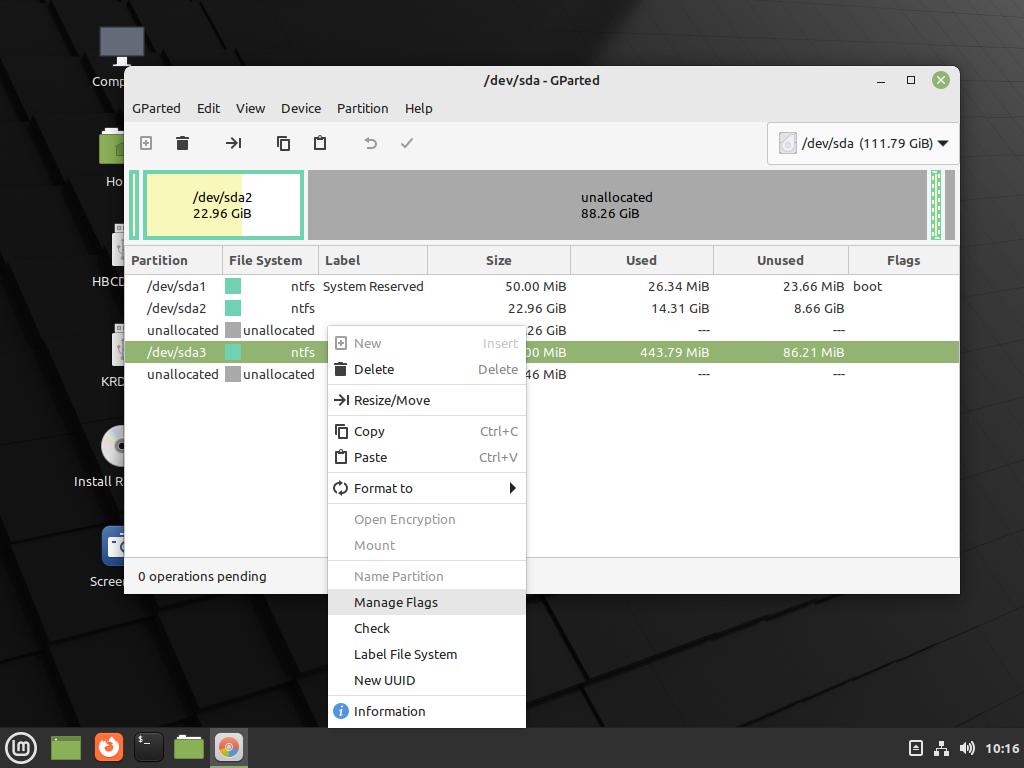
Task: Click the network icon in system tray
Action: tap(941, 748)
